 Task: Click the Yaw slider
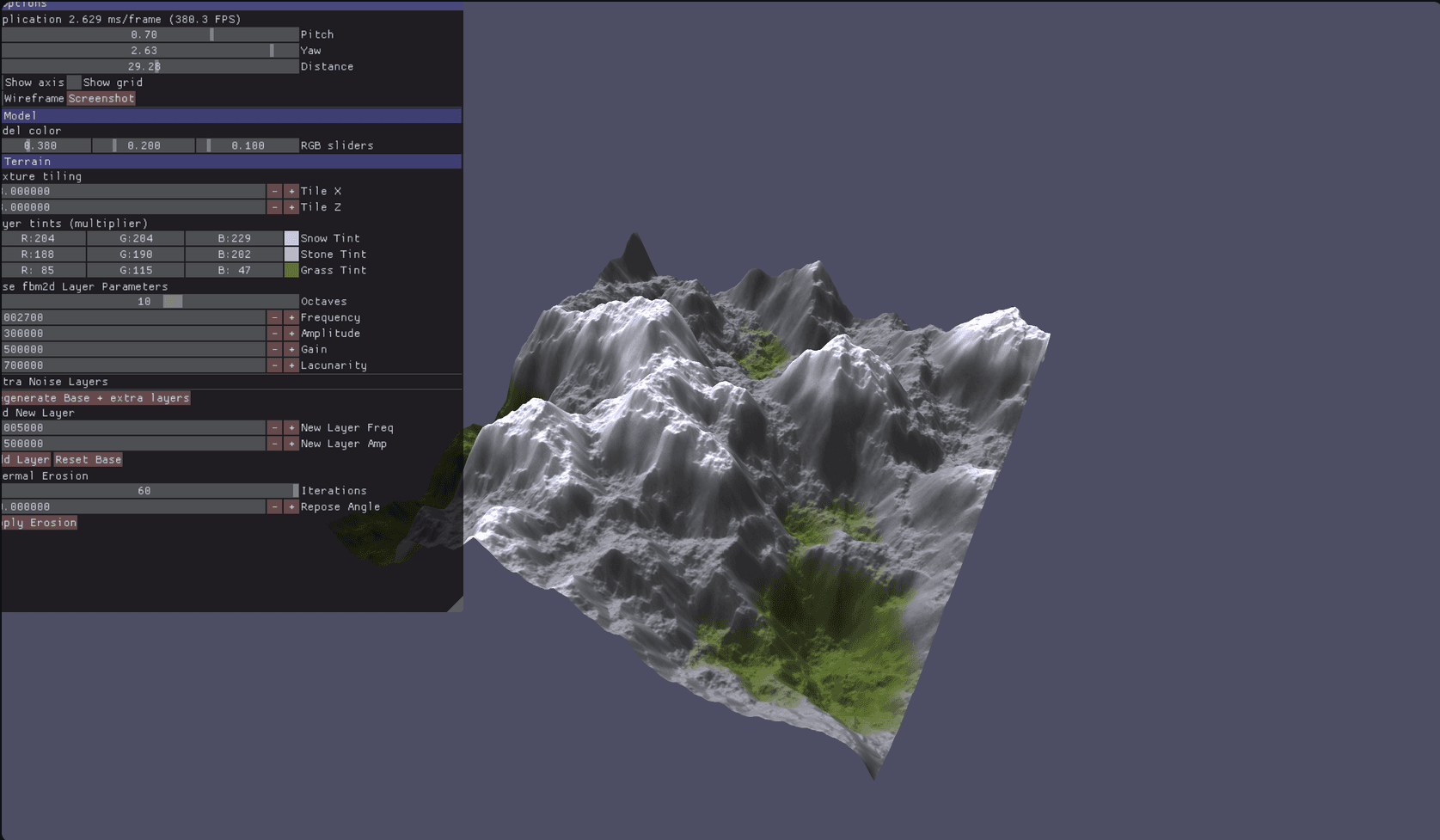tap(150, 51)
